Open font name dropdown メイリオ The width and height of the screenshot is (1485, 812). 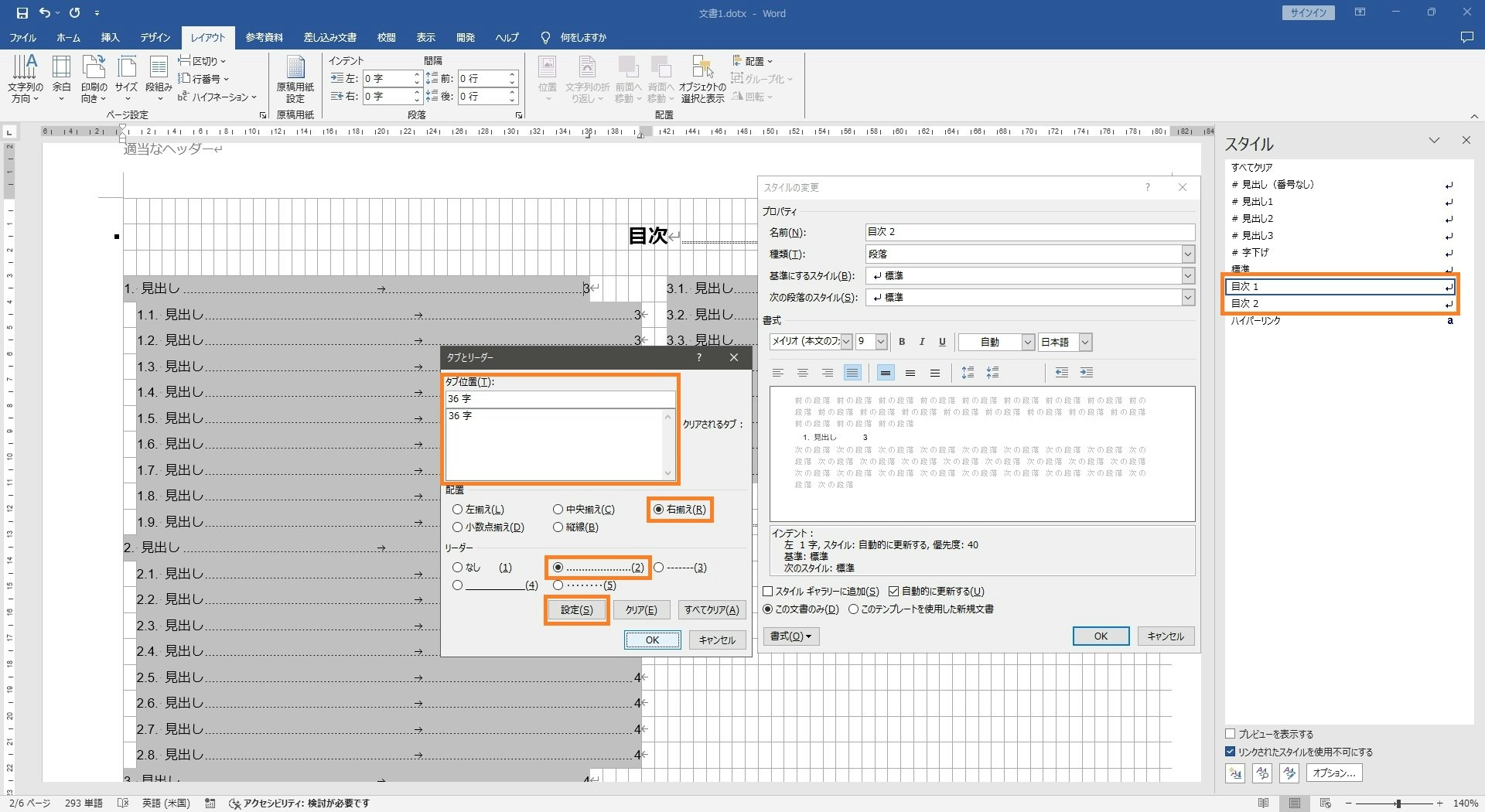(846, 342)
